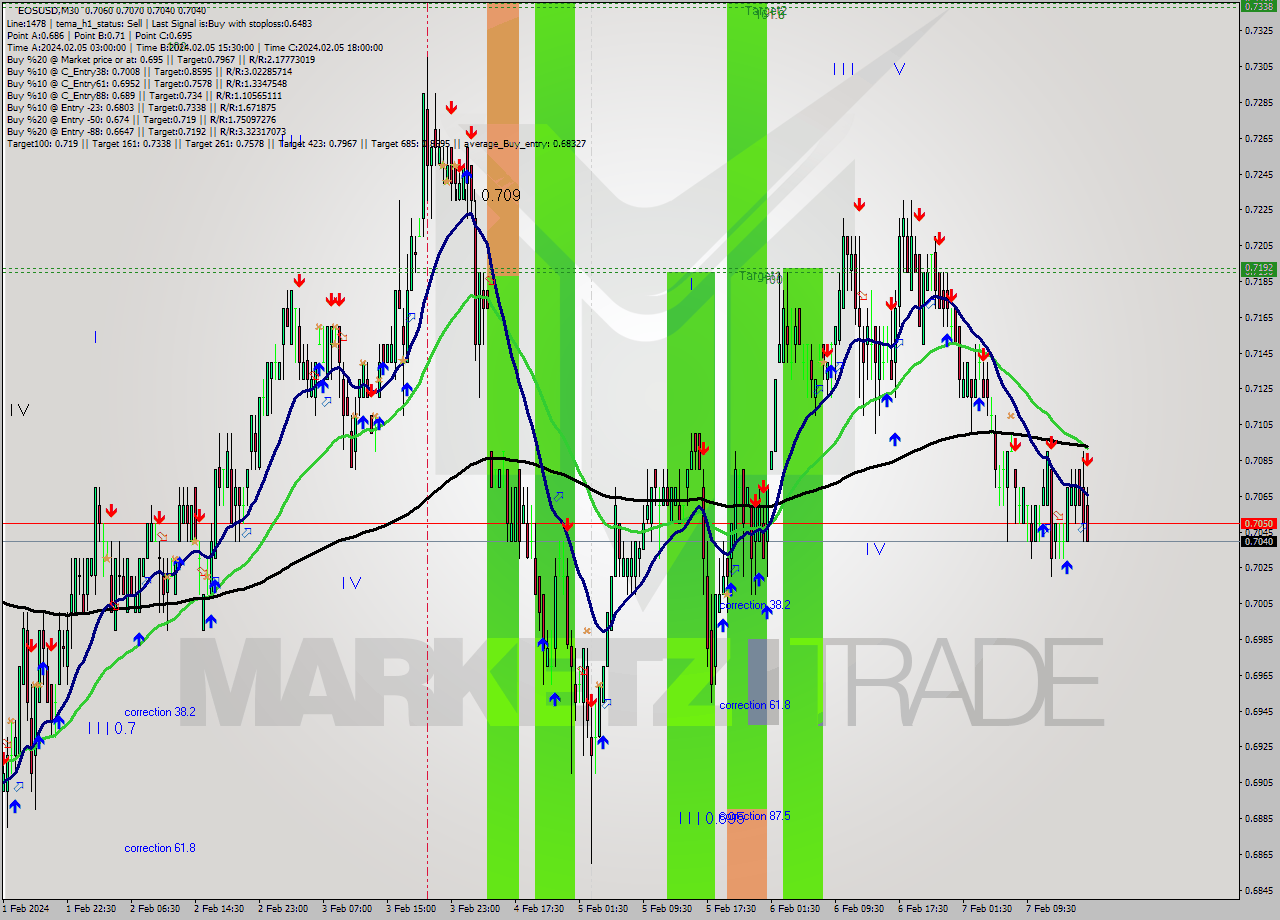Click the 0.7005 price axis label
The width and height of the screenshot is (1280, 920).
[x=1259, y=603]
